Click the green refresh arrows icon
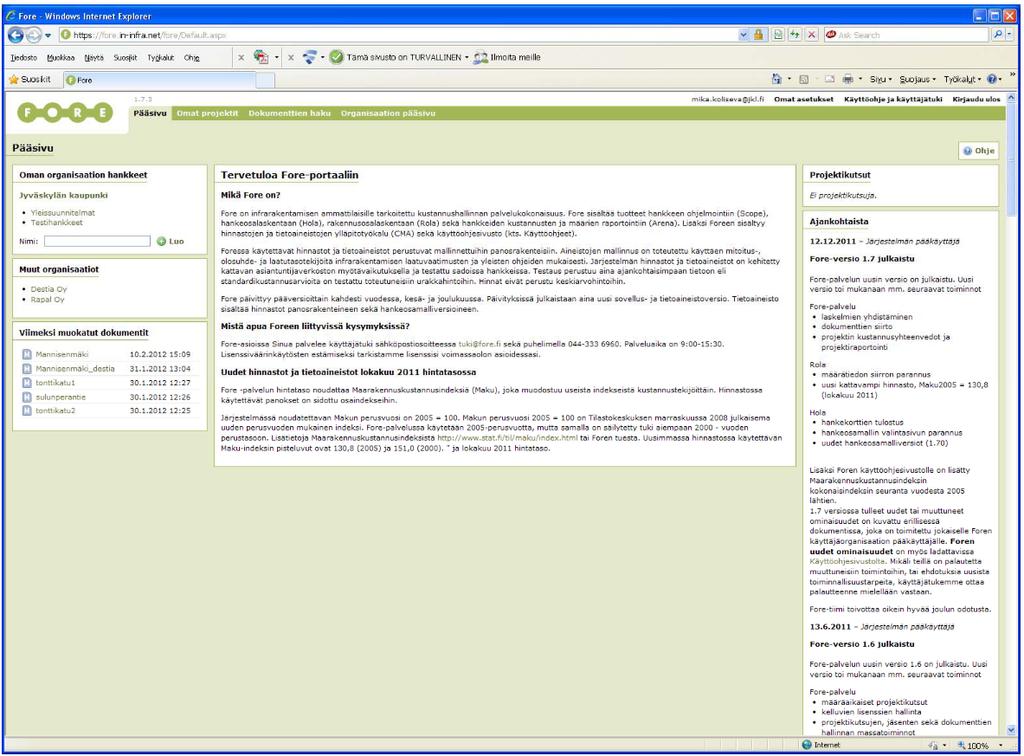The width and height of the screenshot is (1024, 756). click(795, 35)
